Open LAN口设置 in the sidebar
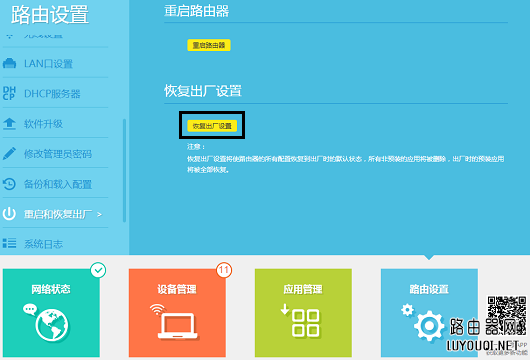 click(x=48, y=64)
